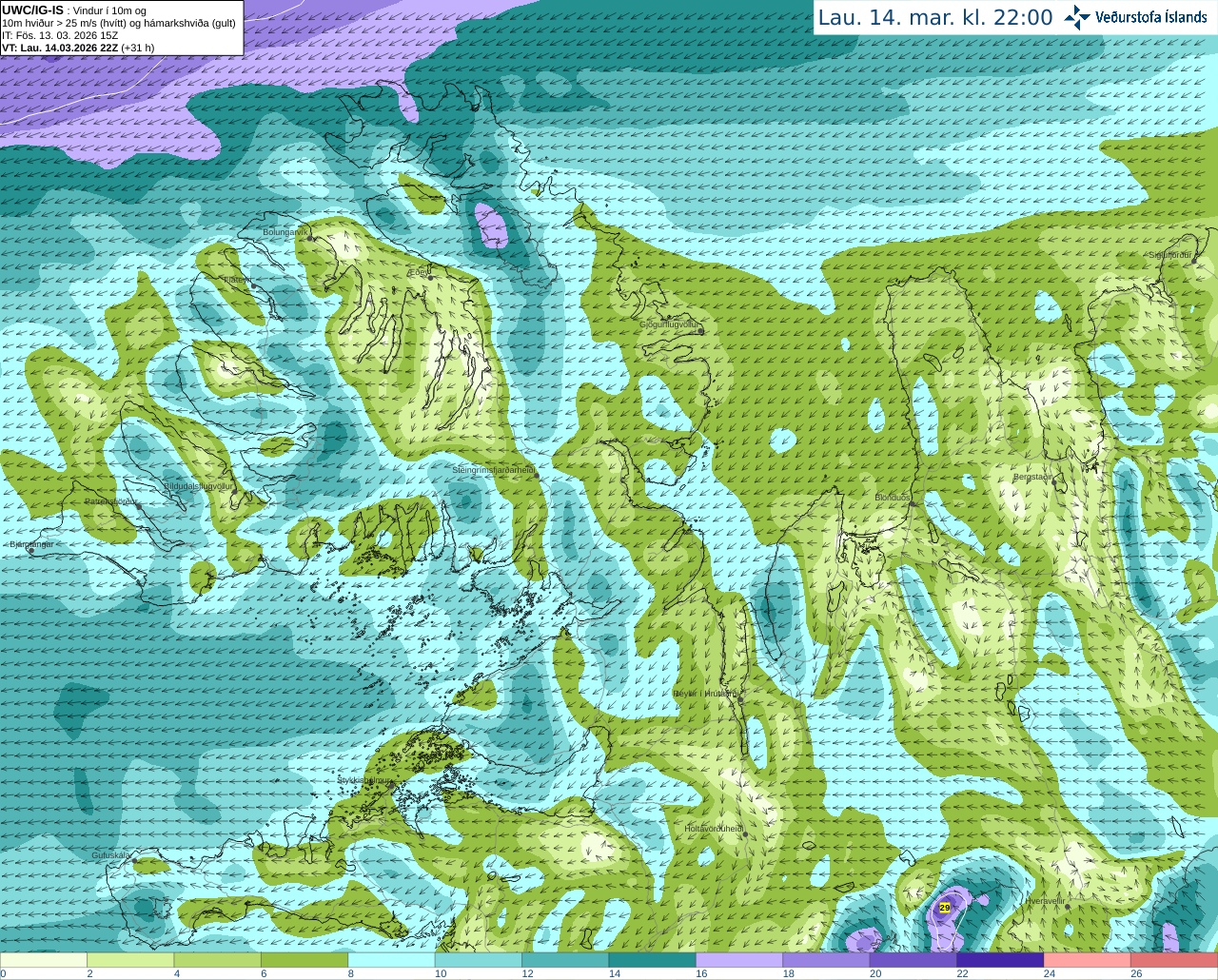
Task: Click the Stykkishólmur station label
Action: (365, 780)
